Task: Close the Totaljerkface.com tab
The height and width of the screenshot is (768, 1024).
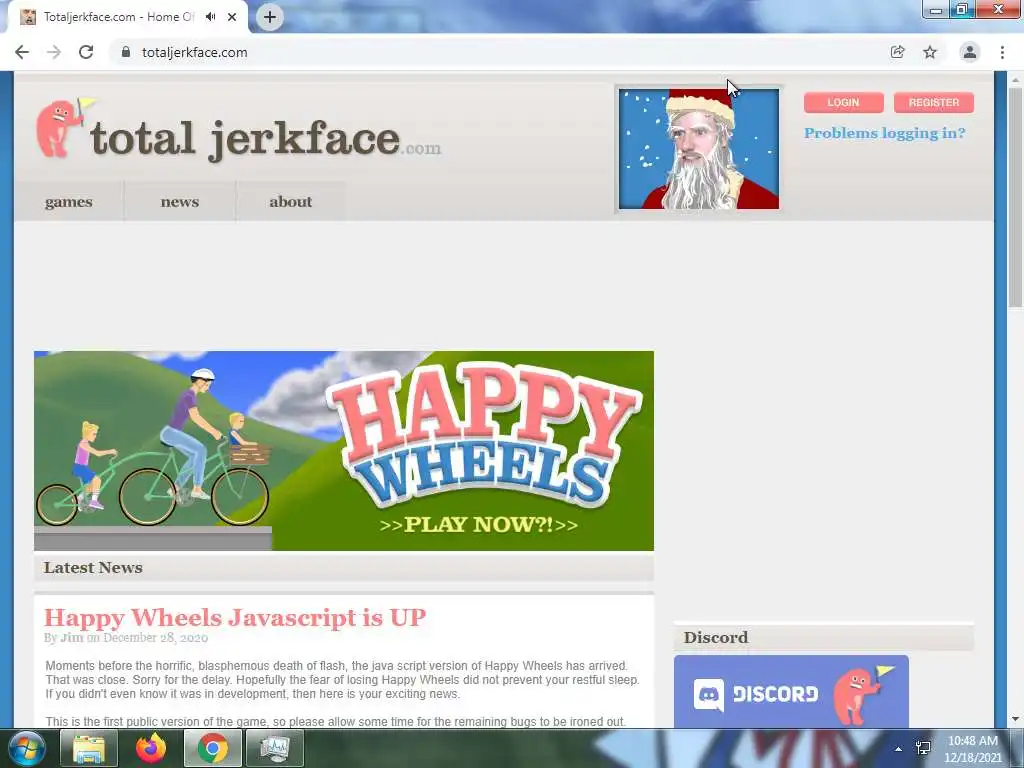Action: tap(232, 17)
